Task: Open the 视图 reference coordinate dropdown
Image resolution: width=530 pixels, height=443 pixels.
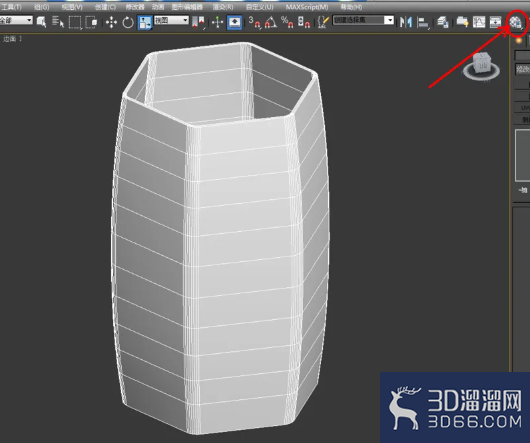Action: pos(171,20)
